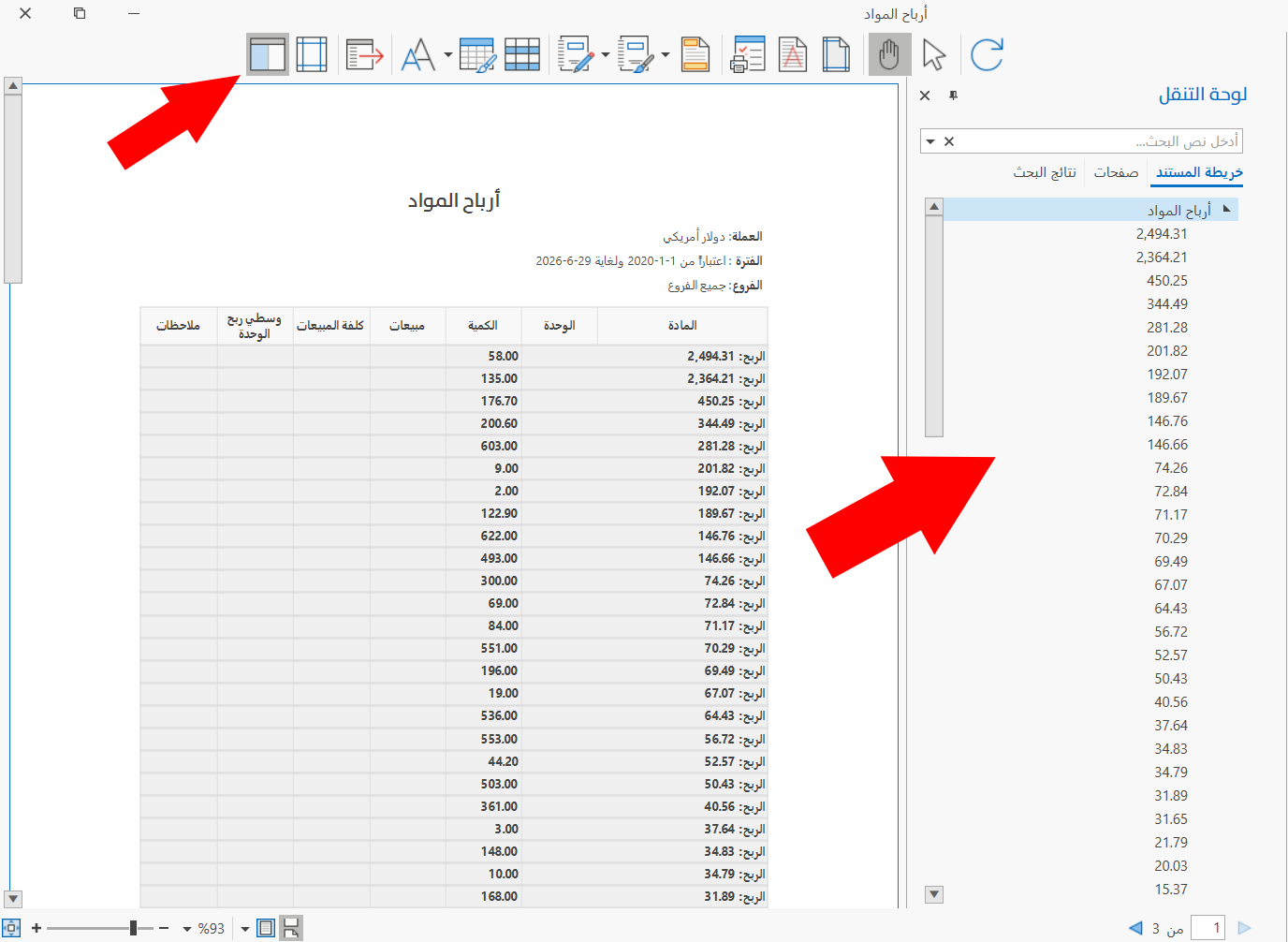
Task: Open dropdown beside document pen icon
Action: point(605,54)
